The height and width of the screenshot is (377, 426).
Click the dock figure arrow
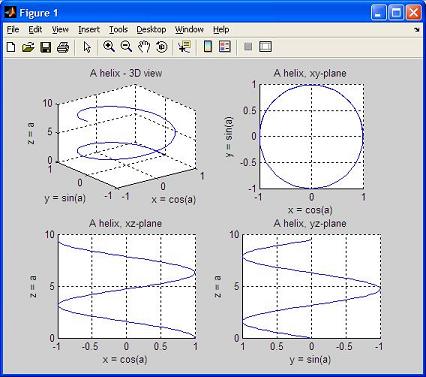click(417, 30)
